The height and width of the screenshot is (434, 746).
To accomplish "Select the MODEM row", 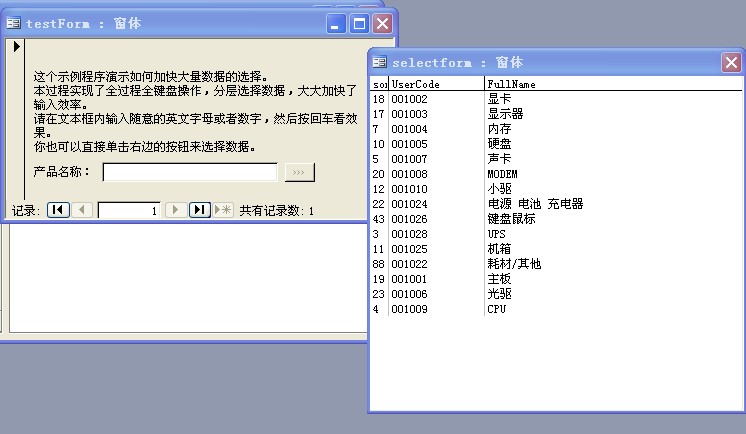I will pyautogui.click(x=557, y=174).
